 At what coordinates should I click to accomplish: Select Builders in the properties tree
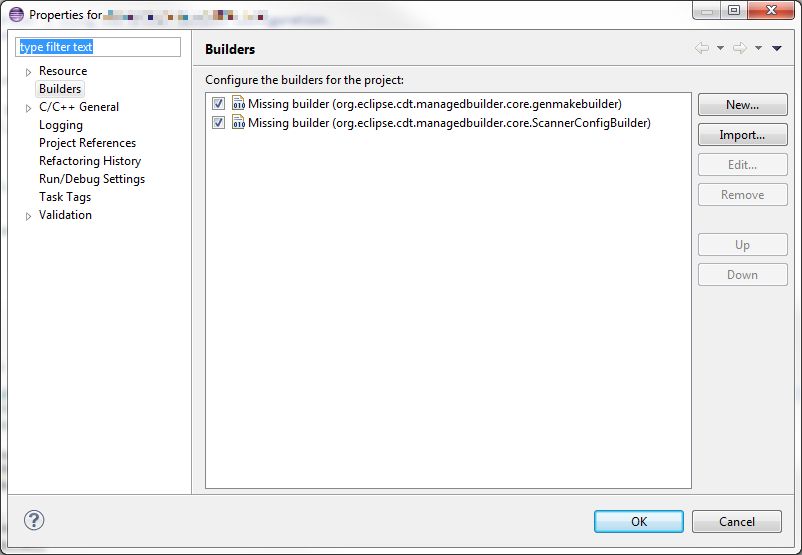(60, 88)
